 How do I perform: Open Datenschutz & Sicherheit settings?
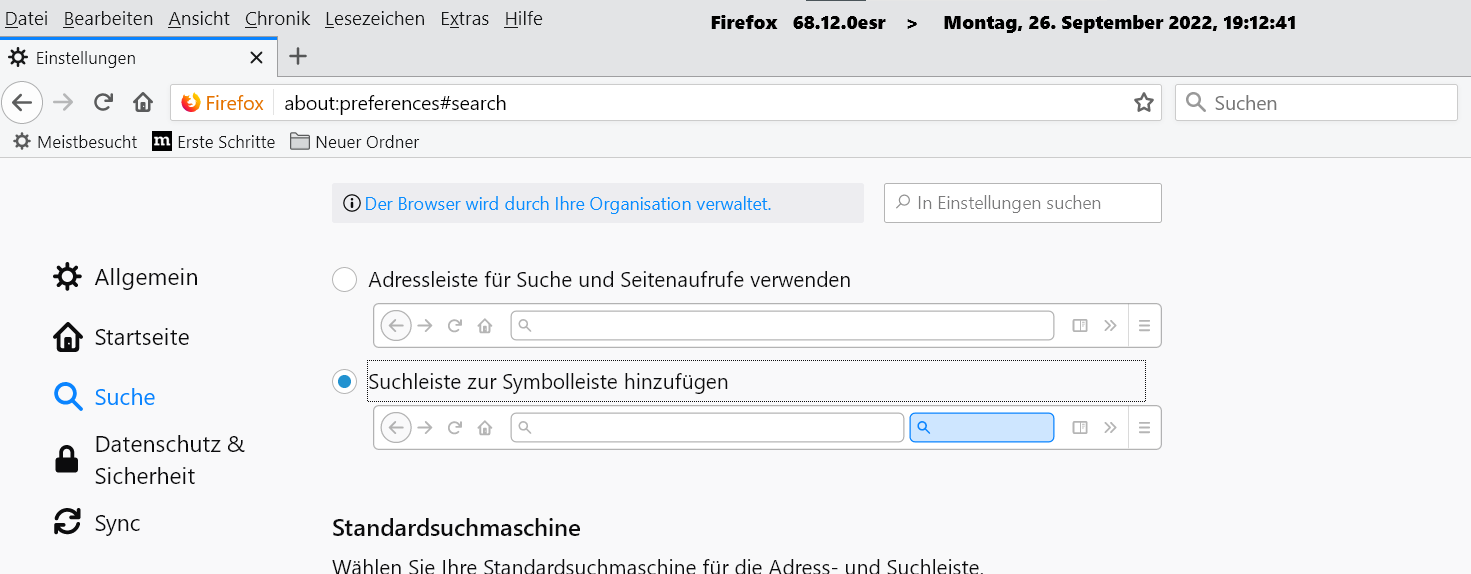click(170, 459)
